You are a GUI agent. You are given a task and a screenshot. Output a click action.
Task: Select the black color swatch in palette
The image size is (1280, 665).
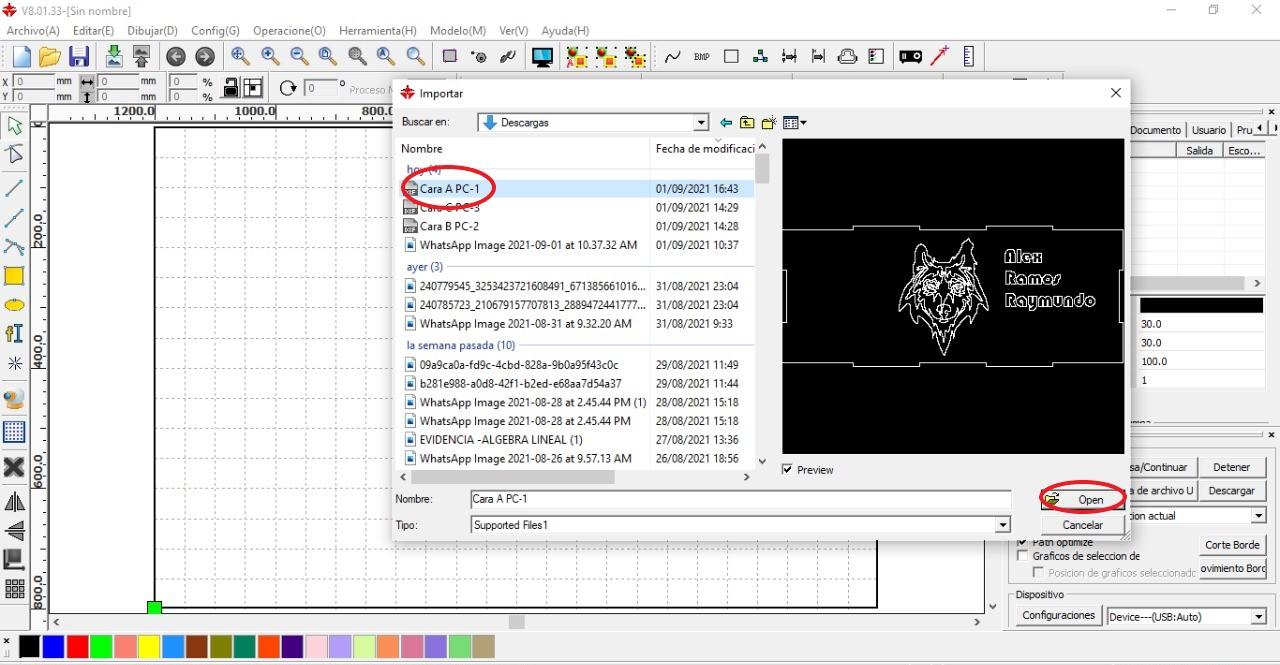click(30, 647)
